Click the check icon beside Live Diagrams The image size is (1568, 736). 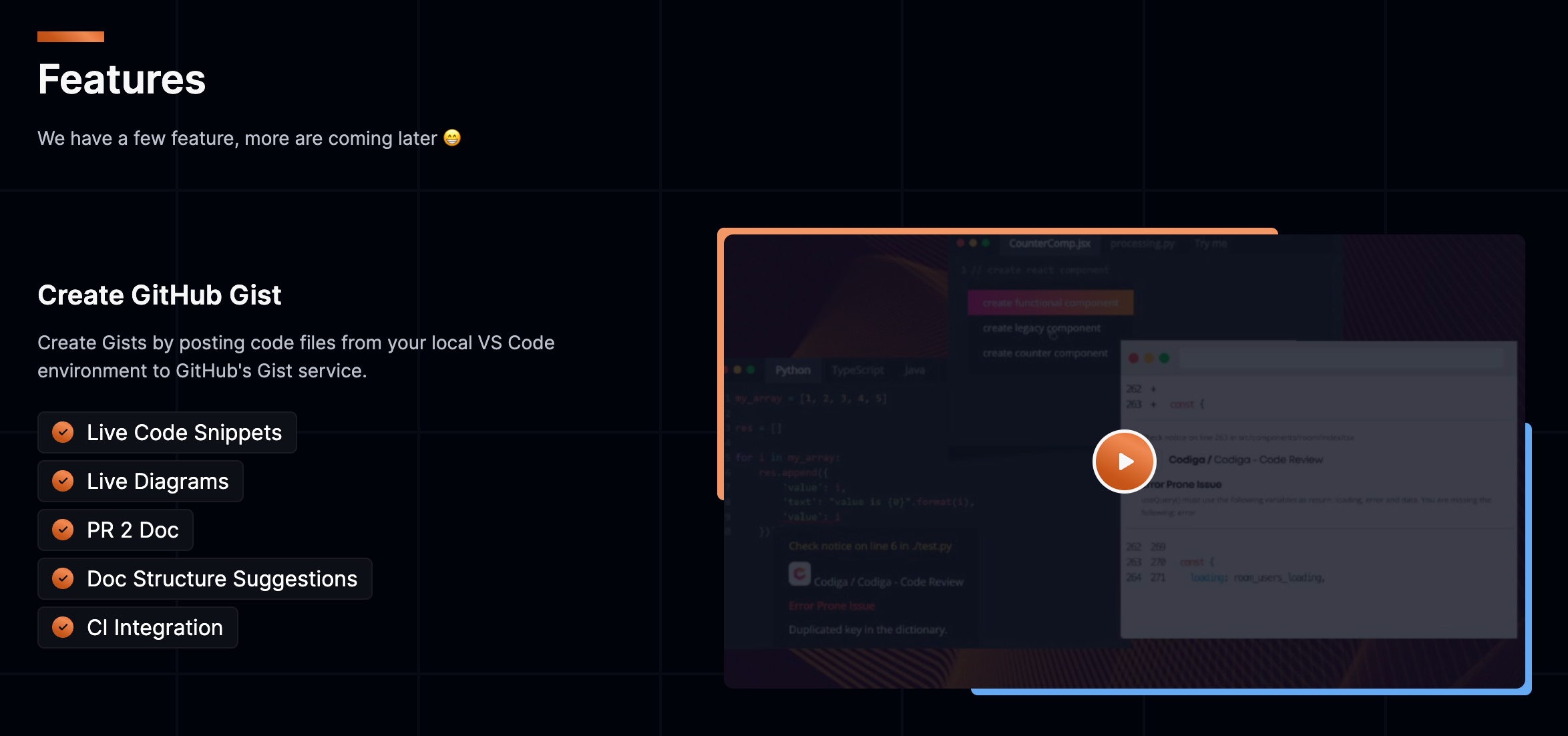(63, 481)
